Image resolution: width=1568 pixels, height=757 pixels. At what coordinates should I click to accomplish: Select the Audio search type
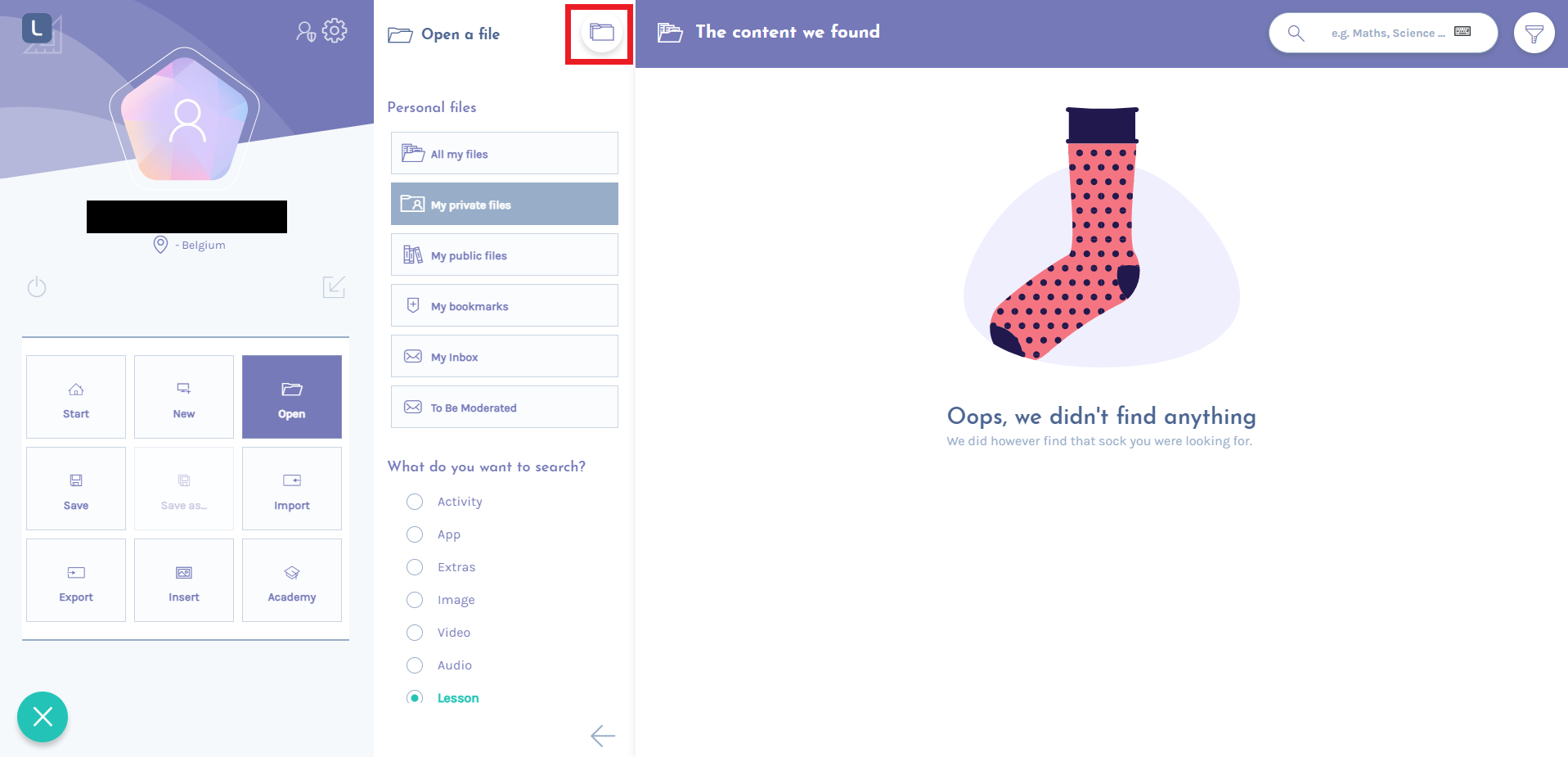pyautogui.click(x=415, y=665)
